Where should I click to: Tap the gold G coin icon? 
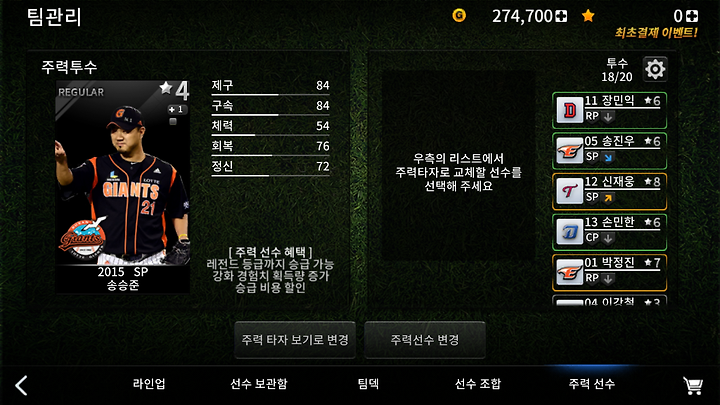tap(459, 16)
